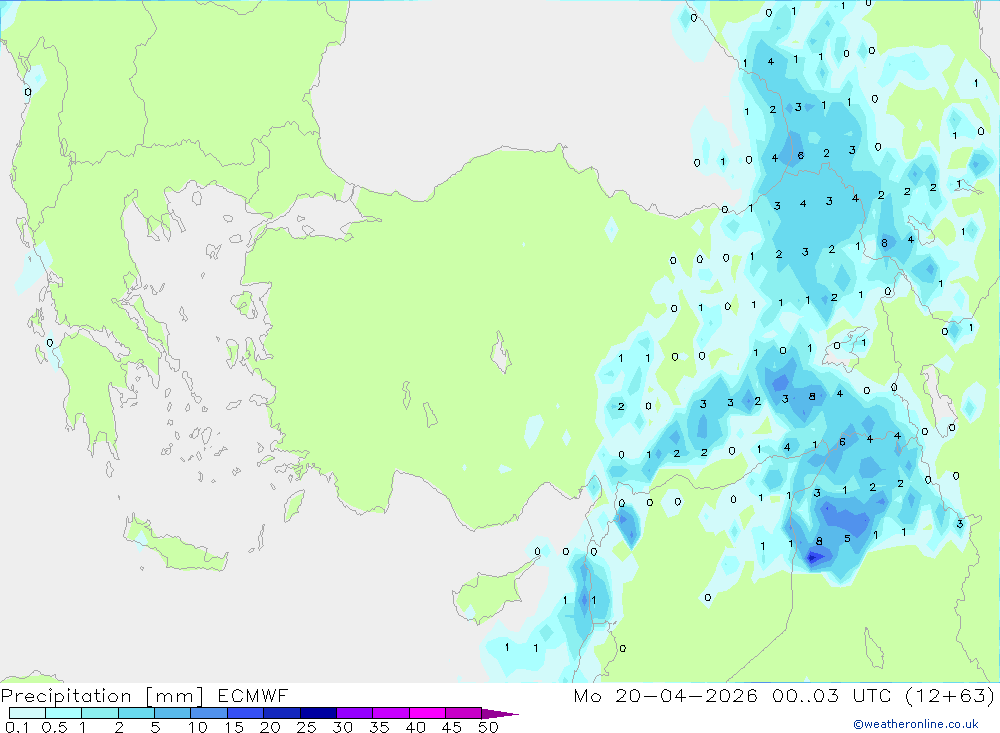Click the 0.1–0.5 mm lightest cyan legend swatch
This screenshot has height=733, width=1000.
pyautogui.click(x=27, y=713)
